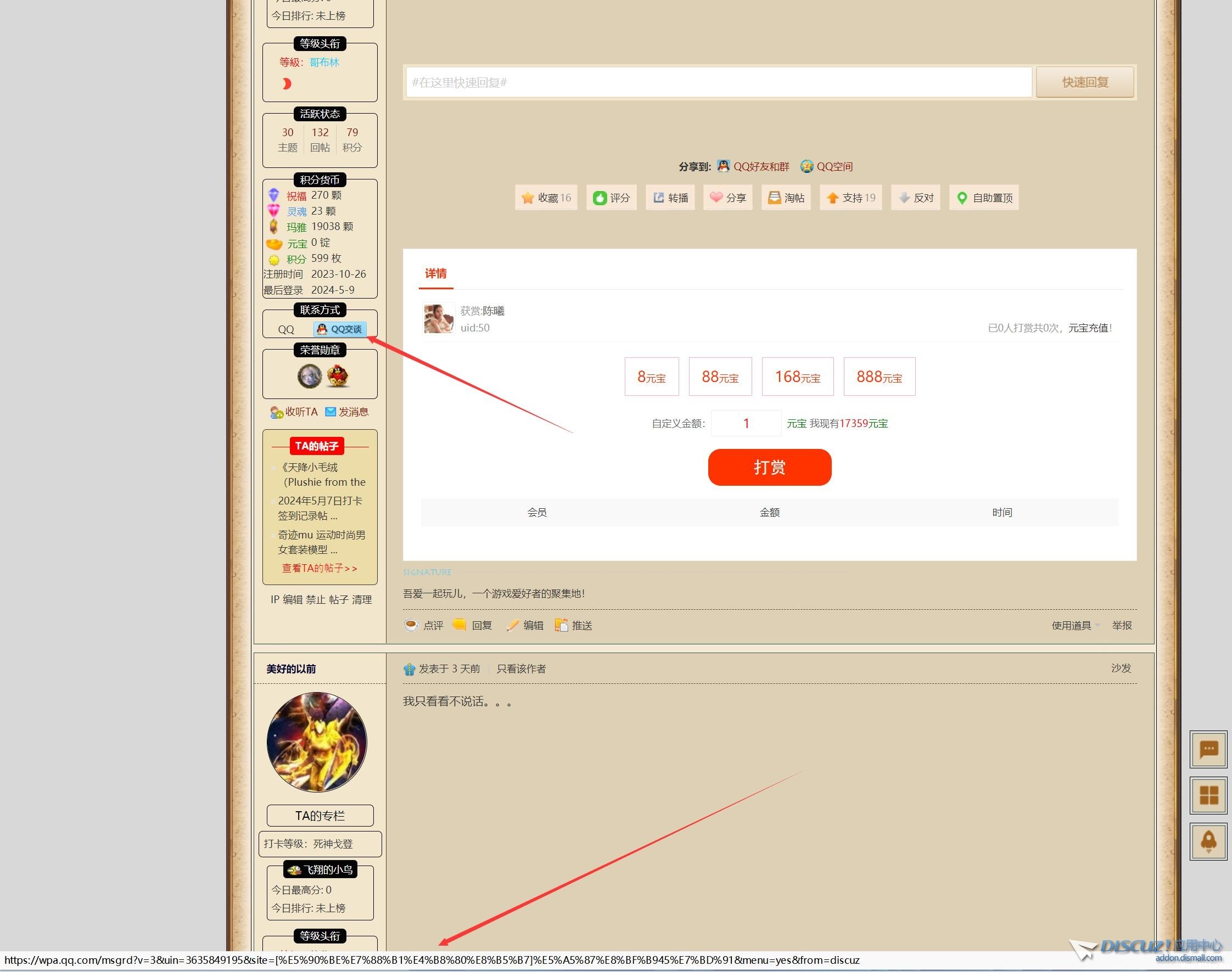The image size is (1232, 972).
Task: Open 查看TA的帖子 link
Action: coord(320,568)
